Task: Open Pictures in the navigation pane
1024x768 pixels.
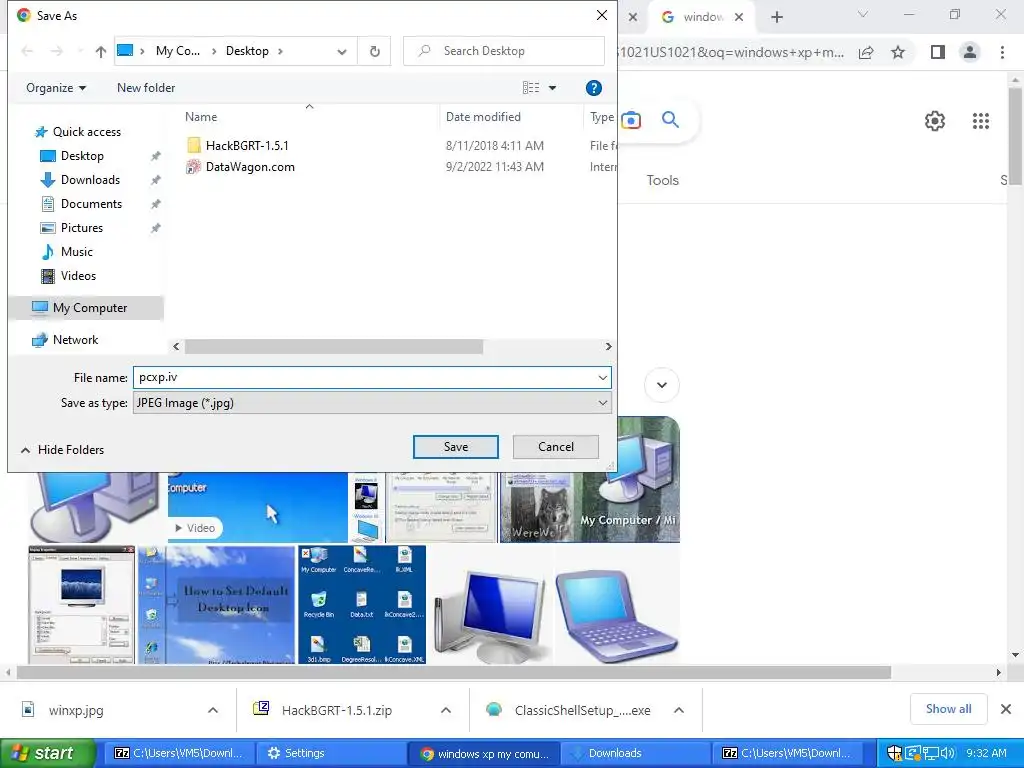Action: [x=82, y=228]
